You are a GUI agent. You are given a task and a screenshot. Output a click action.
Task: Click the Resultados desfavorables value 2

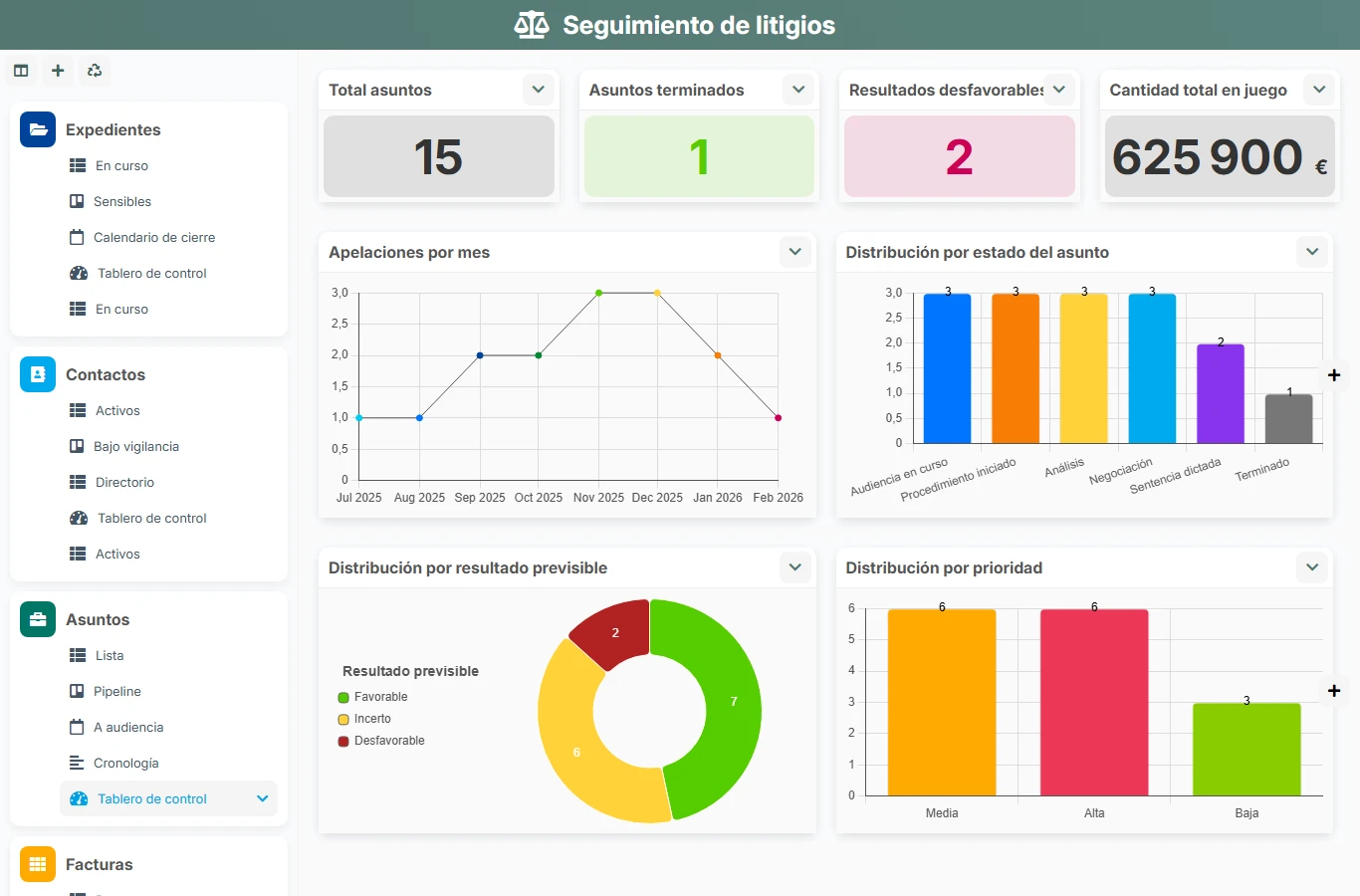960,156
